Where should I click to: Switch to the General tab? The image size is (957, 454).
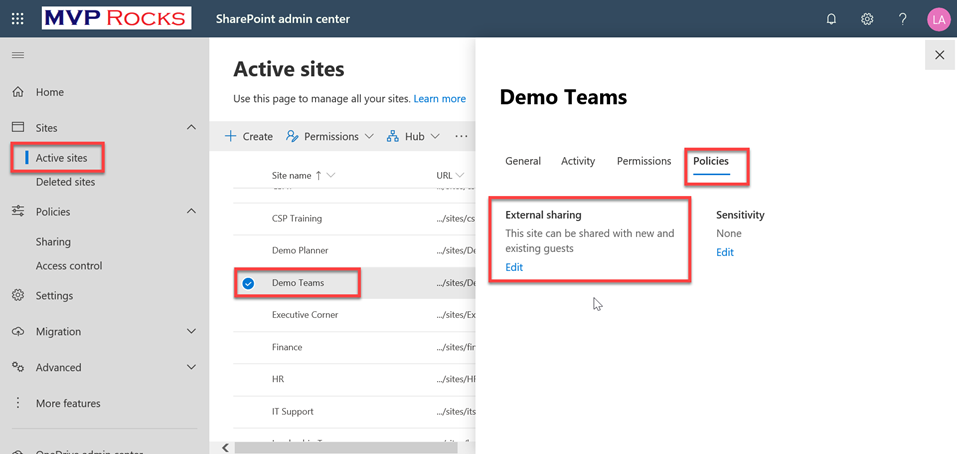[x=523, y=161]
